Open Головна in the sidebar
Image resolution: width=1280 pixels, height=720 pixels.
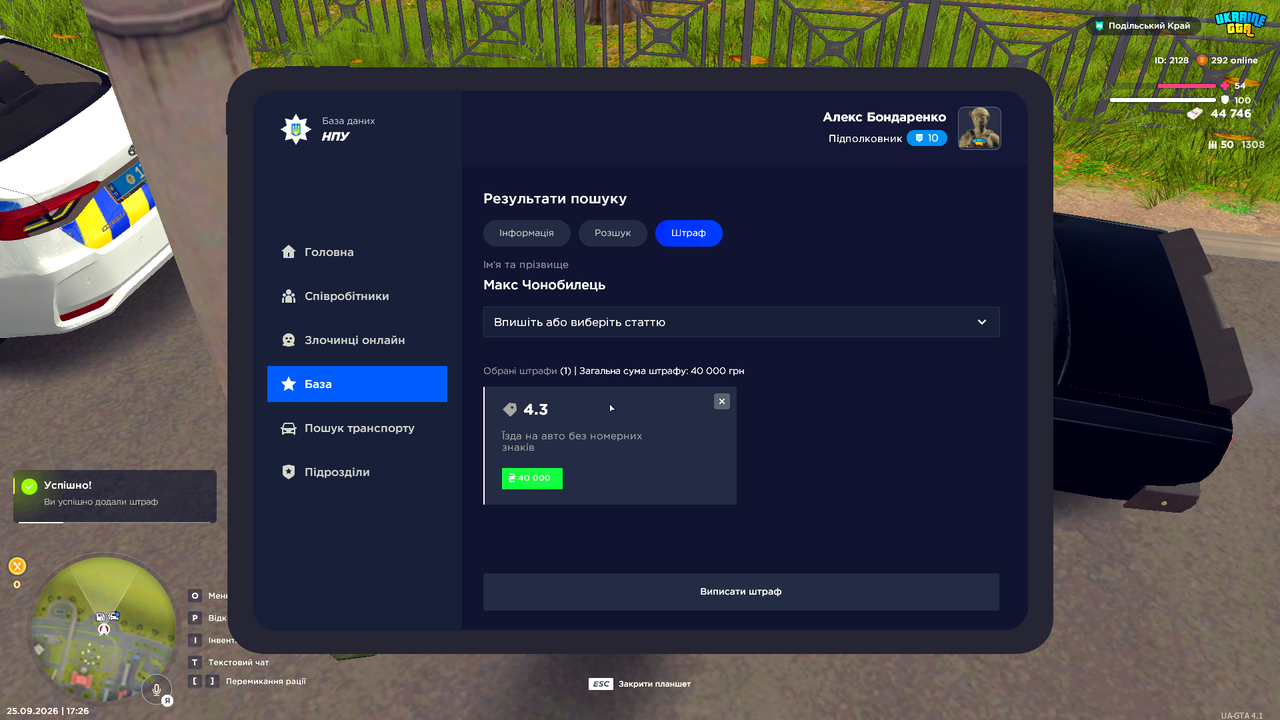(x=357, y=252)
